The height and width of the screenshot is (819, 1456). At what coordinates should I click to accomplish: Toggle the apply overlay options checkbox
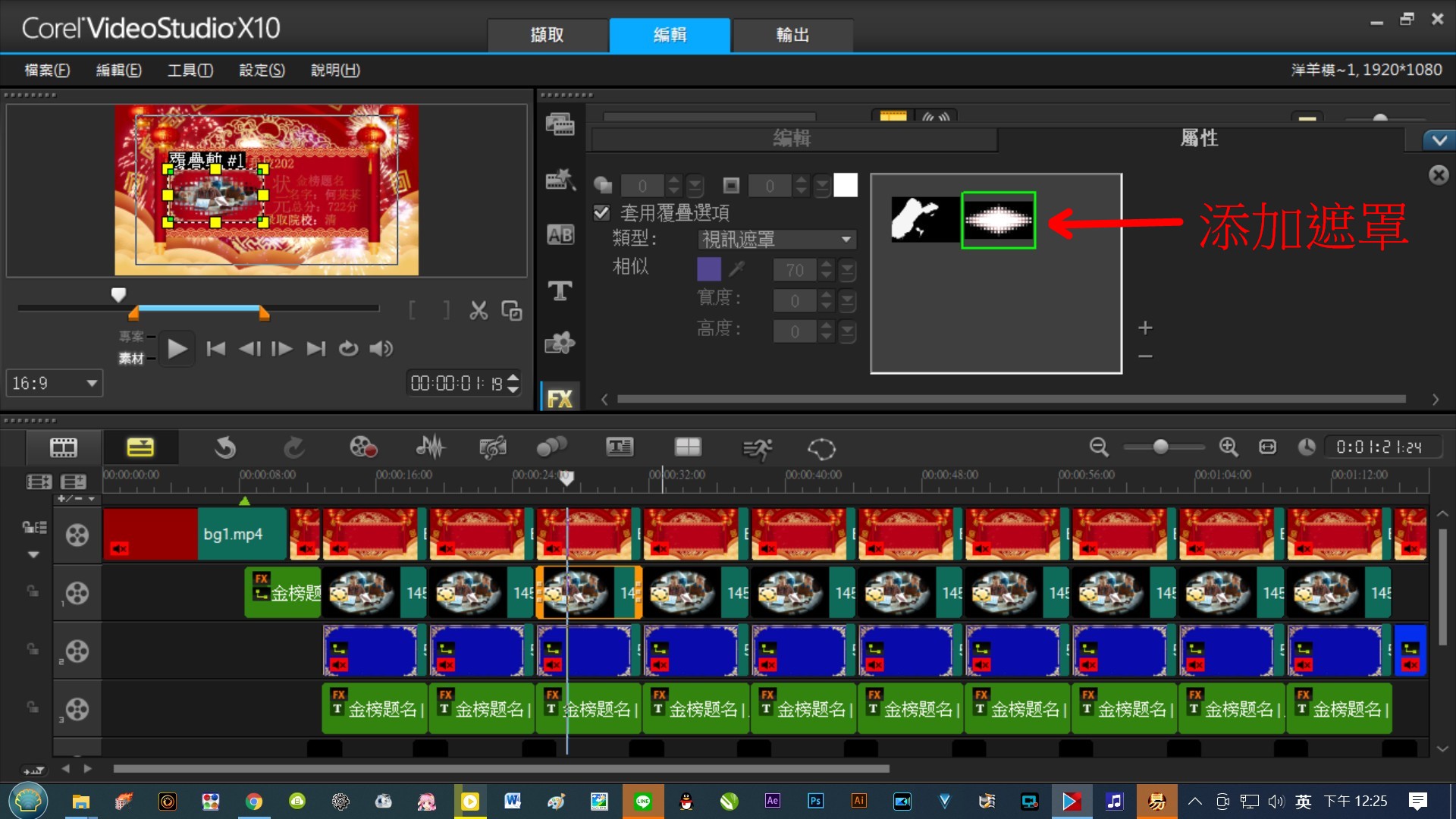click(602, 212)
